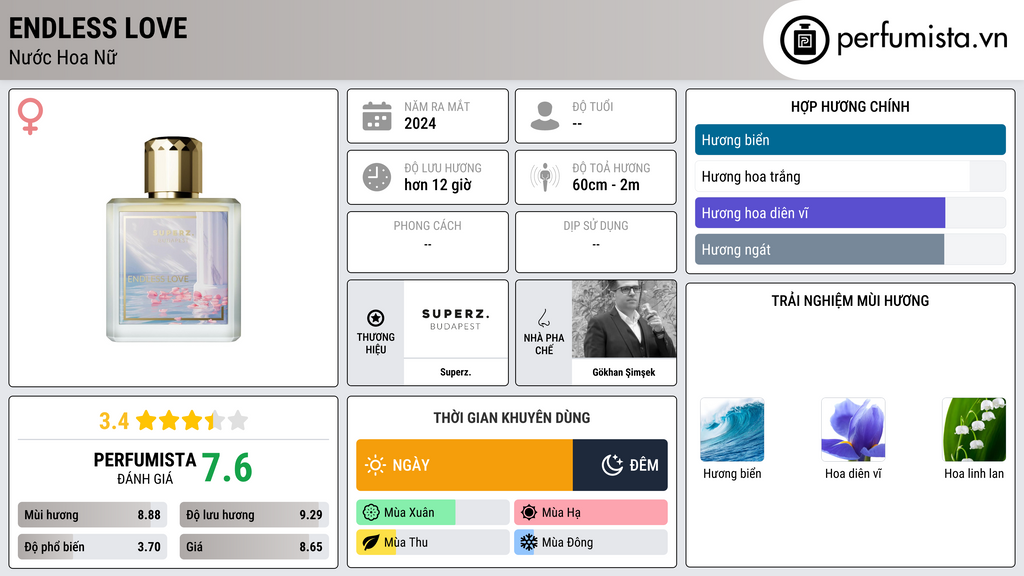Click the Mùa Hạ season bar

(590, 513)
